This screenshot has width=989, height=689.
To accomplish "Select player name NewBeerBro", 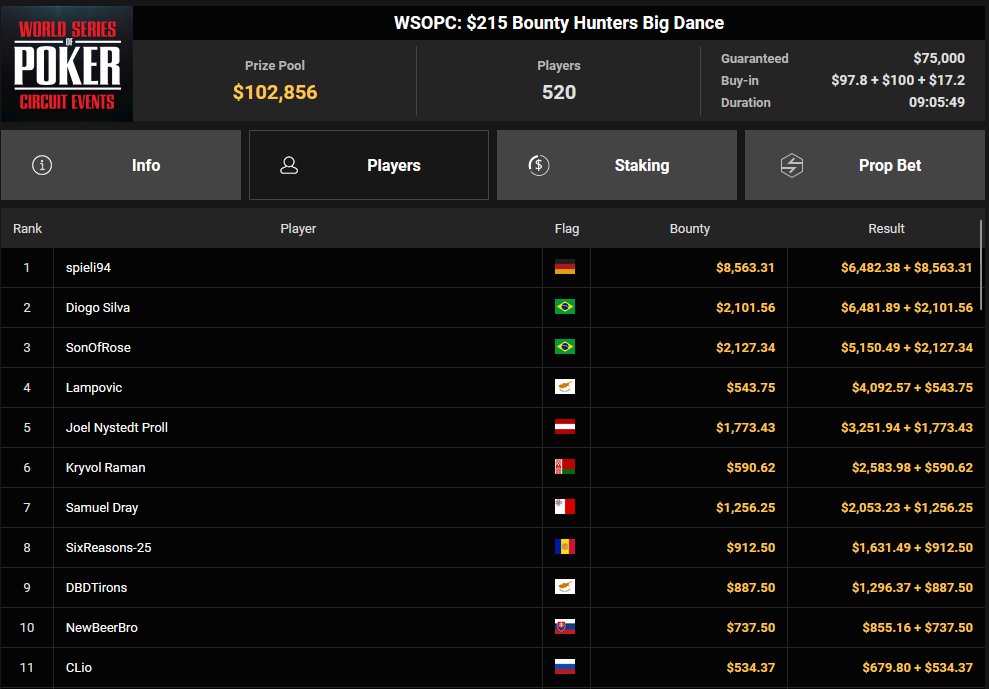I will tap(101, 627).
